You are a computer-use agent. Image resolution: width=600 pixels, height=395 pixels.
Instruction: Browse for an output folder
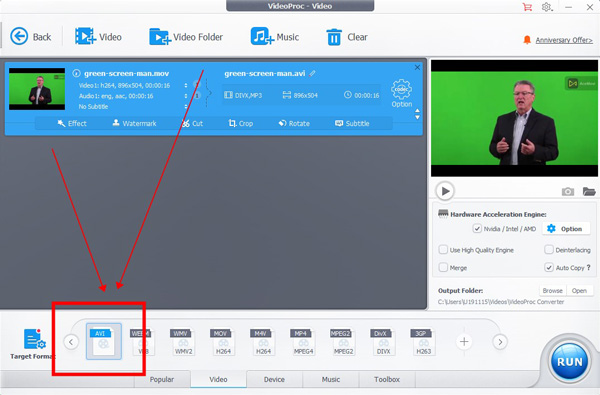[552, 291]
